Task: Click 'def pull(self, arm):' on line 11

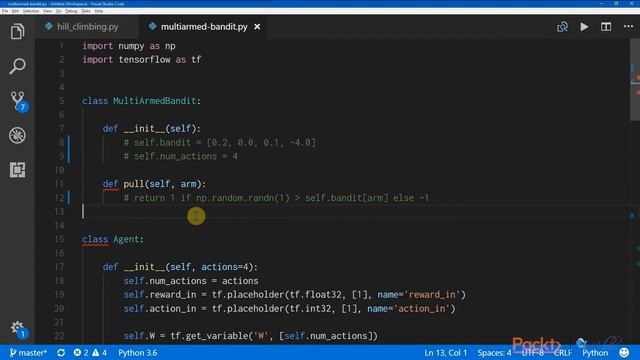Action: [154, 184]
